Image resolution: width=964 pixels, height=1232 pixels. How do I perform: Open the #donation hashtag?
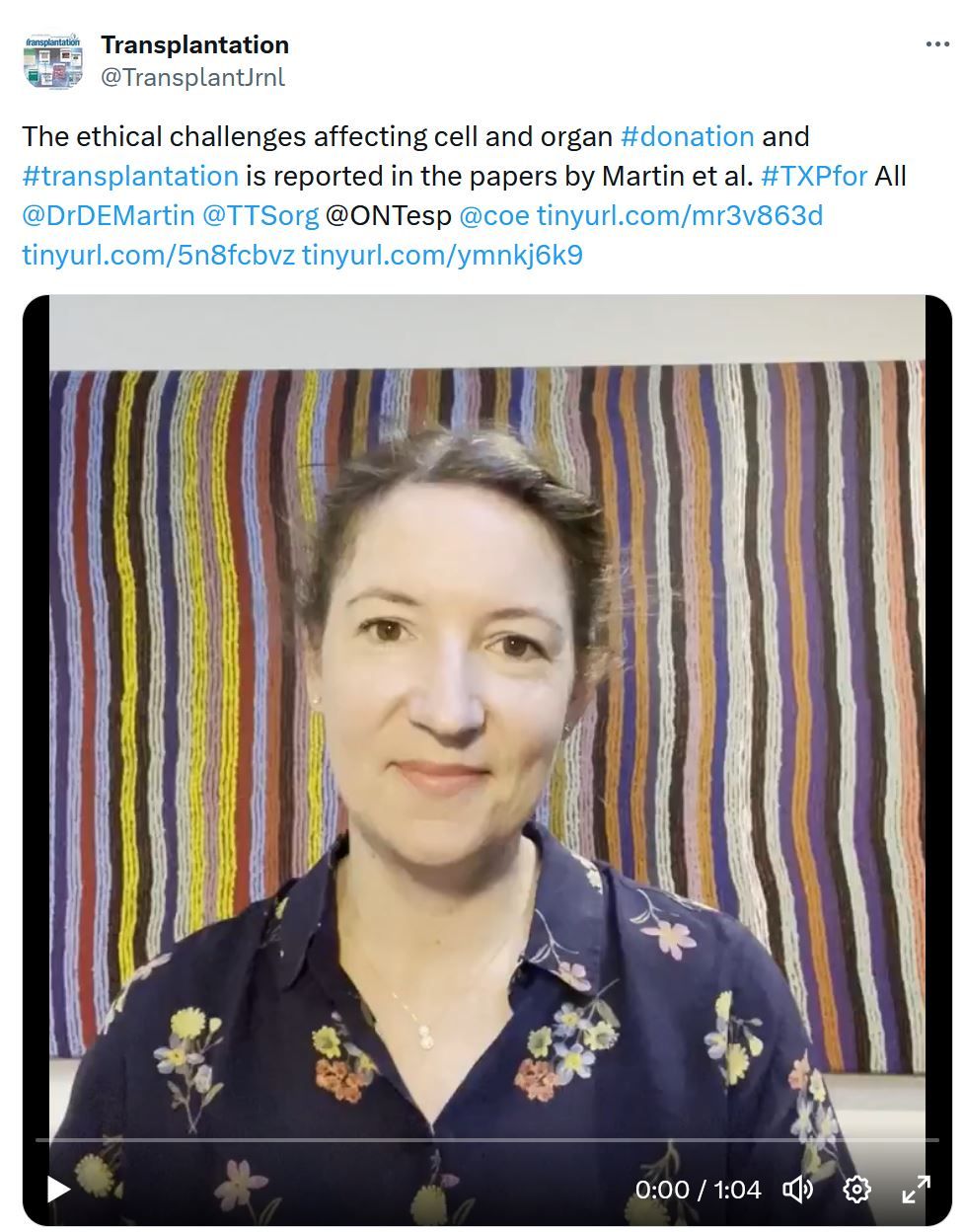coord(688,136)
